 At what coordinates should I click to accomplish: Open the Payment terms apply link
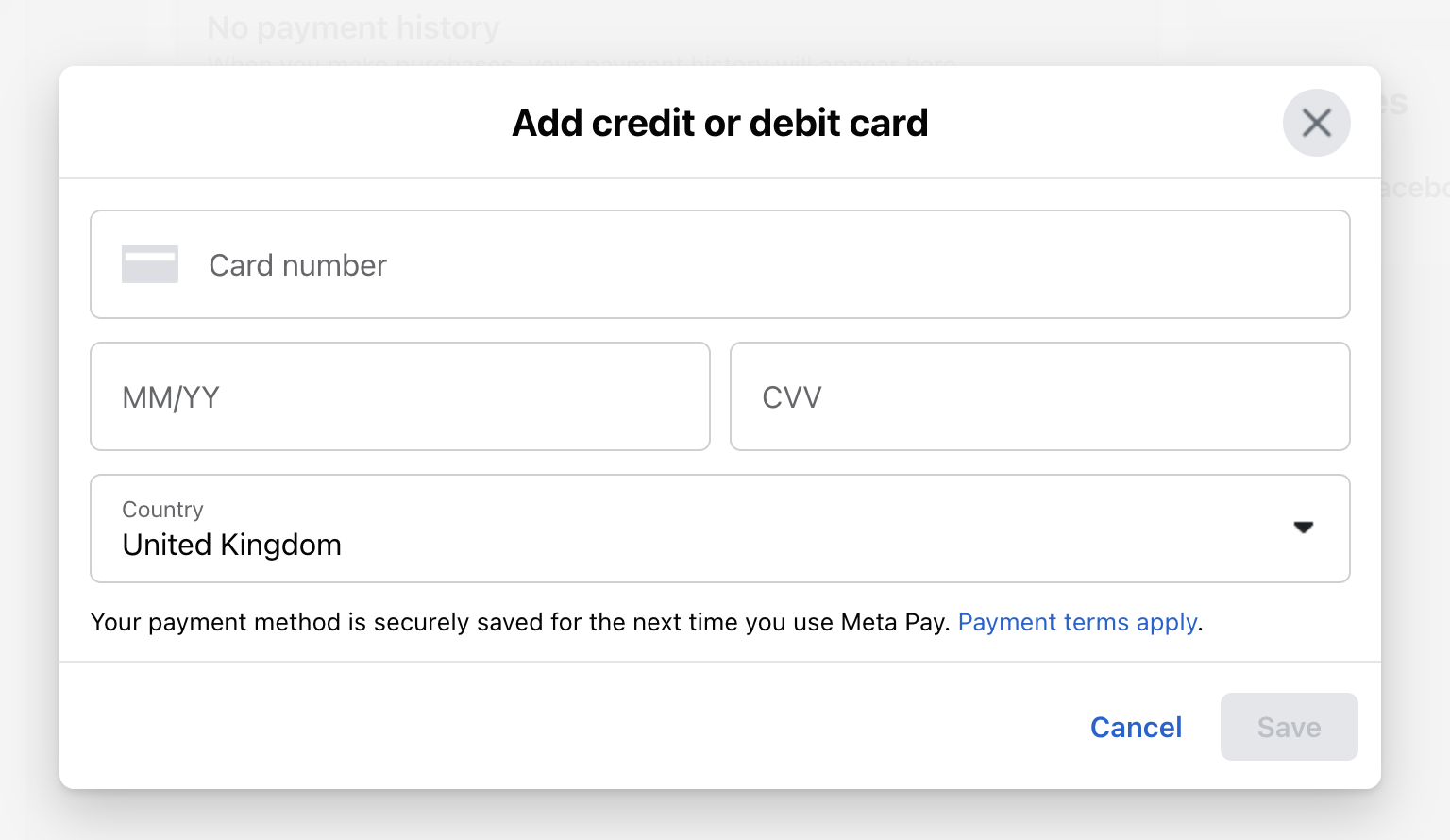1078,623
